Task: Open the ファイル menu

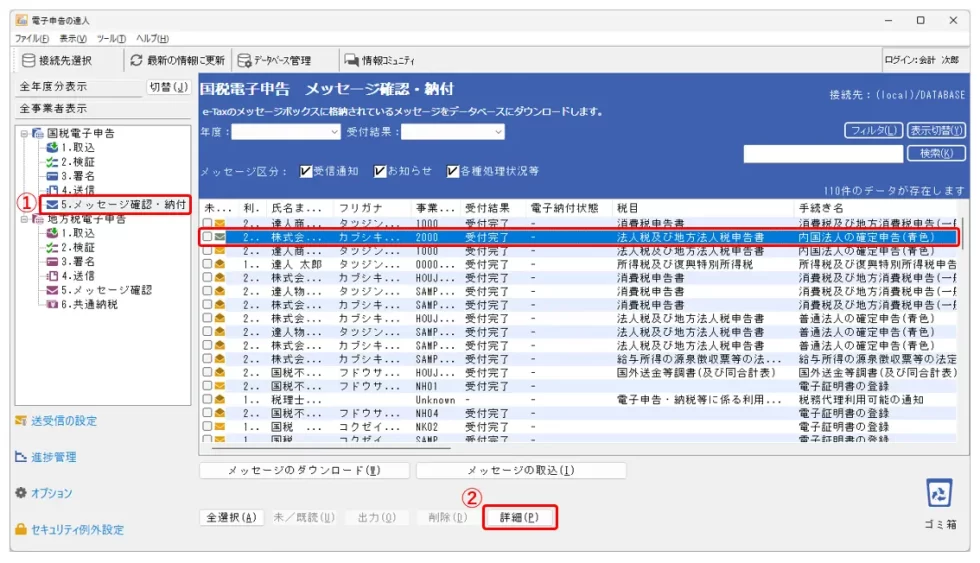Action: pos(32,38)
